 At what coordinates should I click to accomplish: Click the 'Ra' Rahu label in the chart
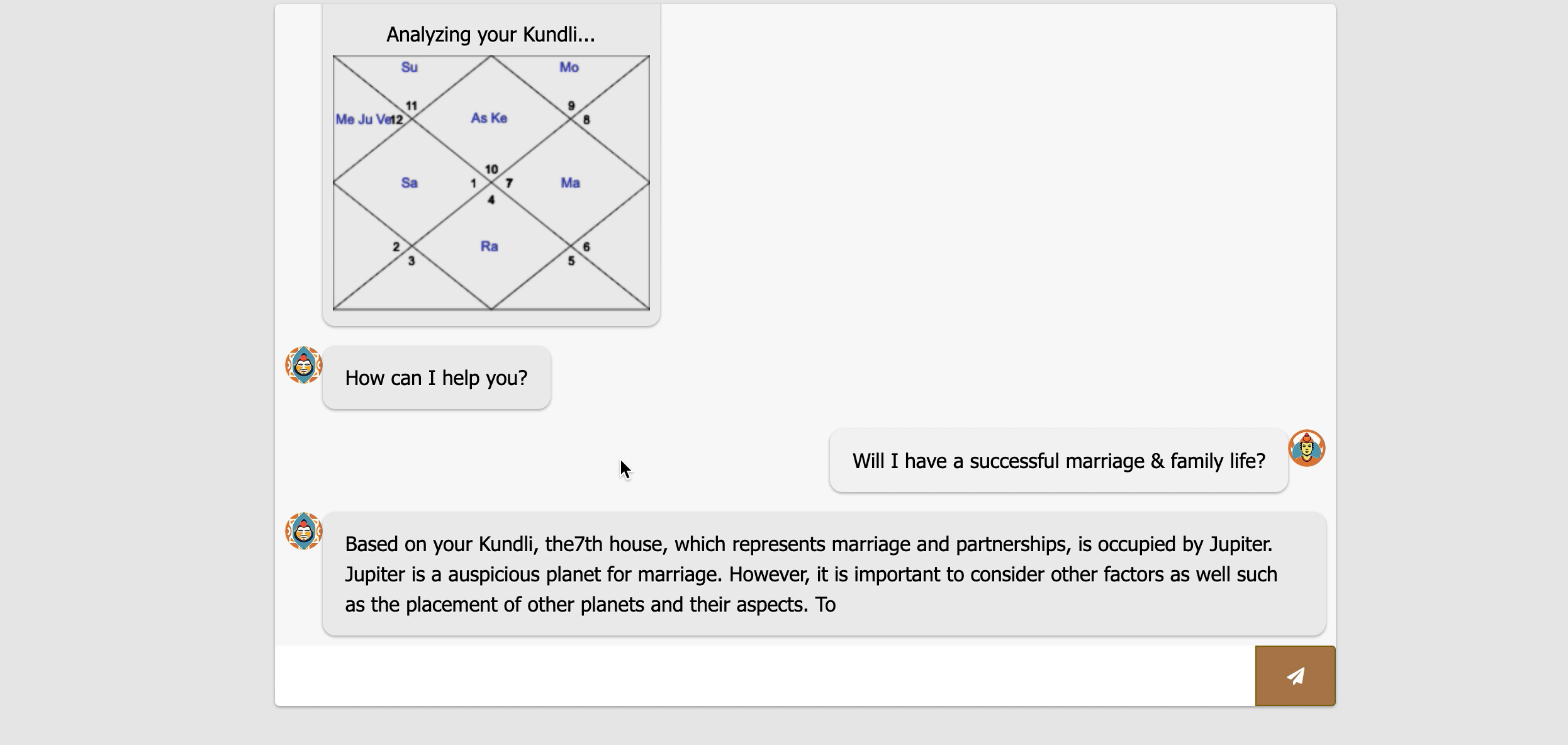[x=489, y=247]
